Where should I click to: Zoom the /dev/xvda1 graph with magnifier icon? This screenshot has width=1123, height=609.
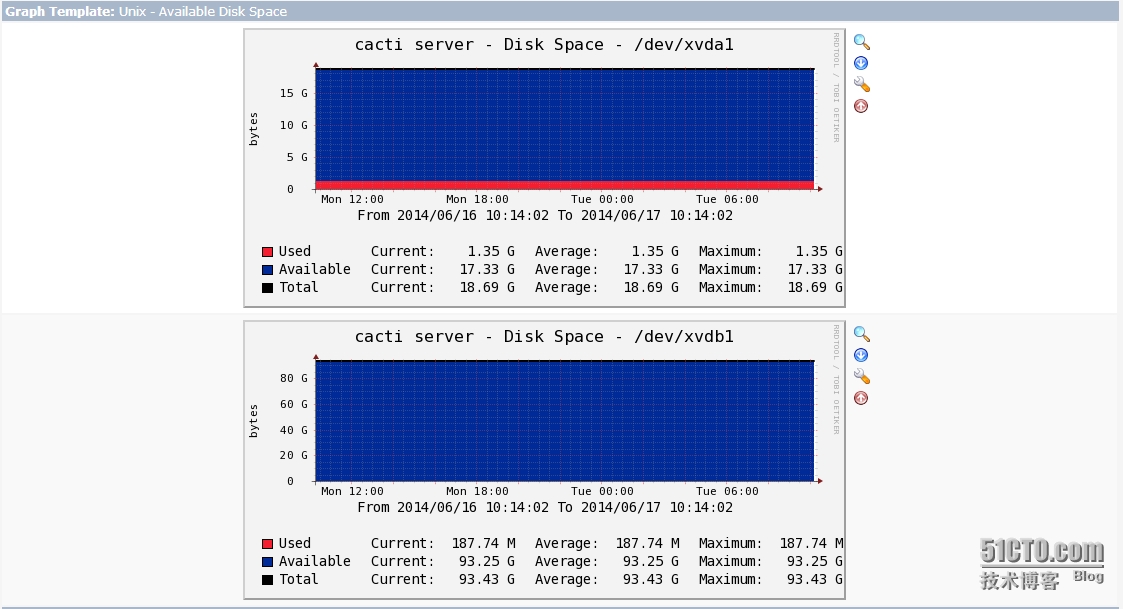point(862,42)
